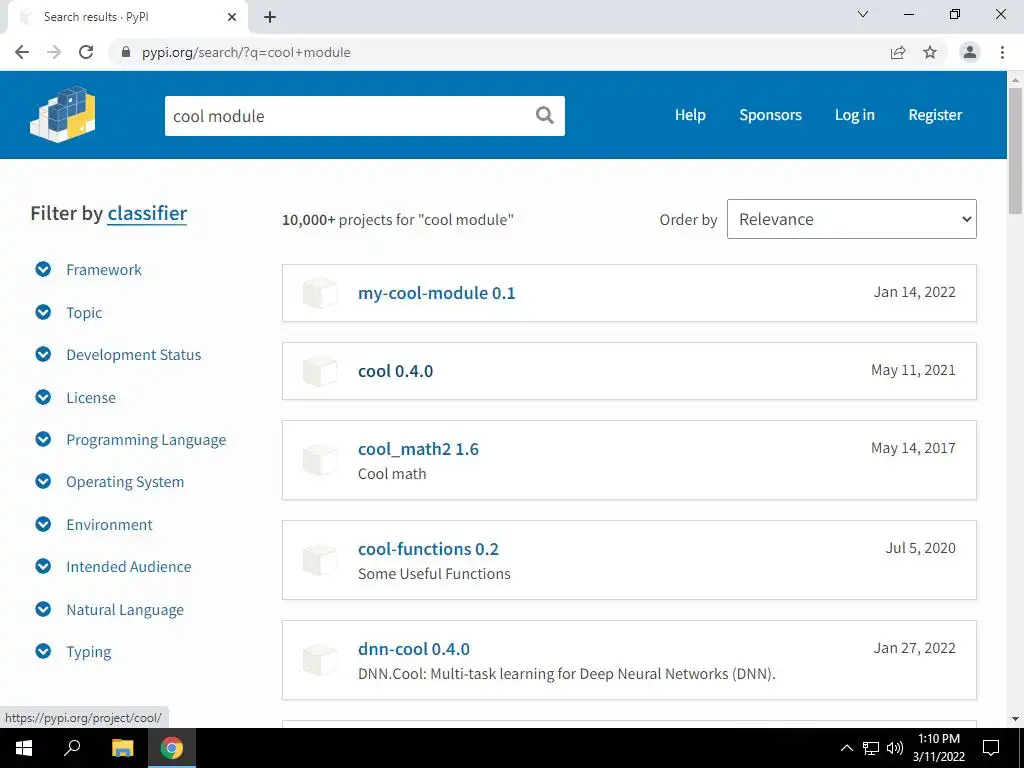Viewport: 1024px width, 768px height.
Task: Click the share page icon in the address bar
Action: click(898, 52)
